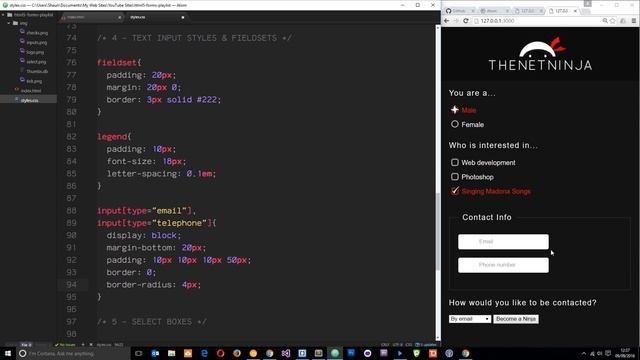Open File Explorer from the taskbar
This screenshot has height=360, width=640.
pos(171,353)
